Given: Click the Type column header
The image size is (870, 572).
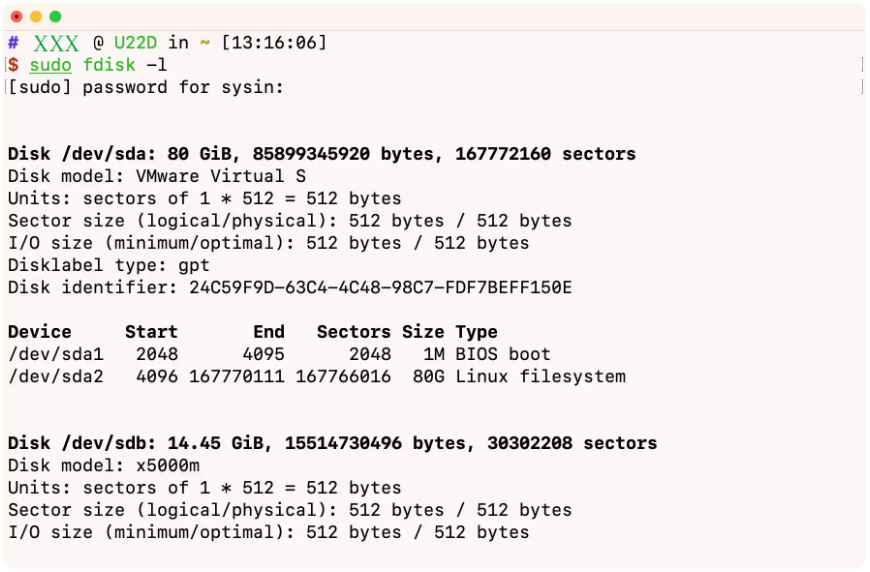Looking at the screenshot, I should [x=476, y=332].
